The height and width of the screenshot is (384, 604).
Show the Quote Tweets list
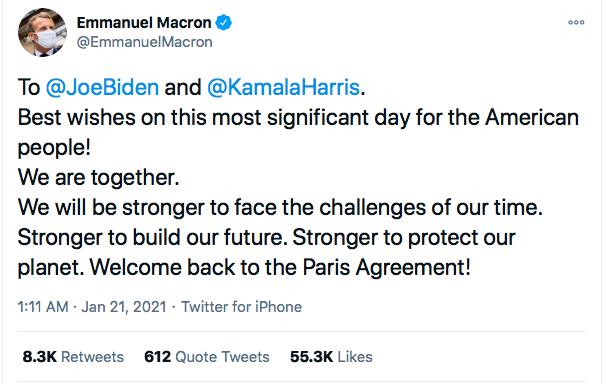pos(222,357)
